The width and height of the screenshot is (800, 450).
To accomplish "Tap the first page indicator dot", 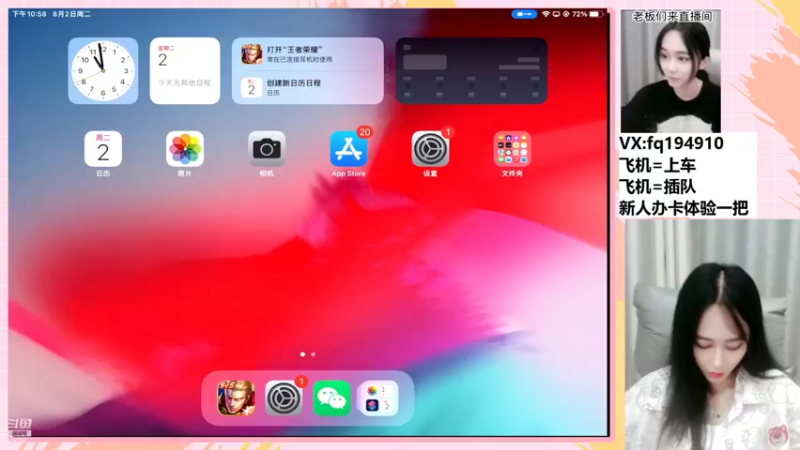I will click(x=303, y=354).
